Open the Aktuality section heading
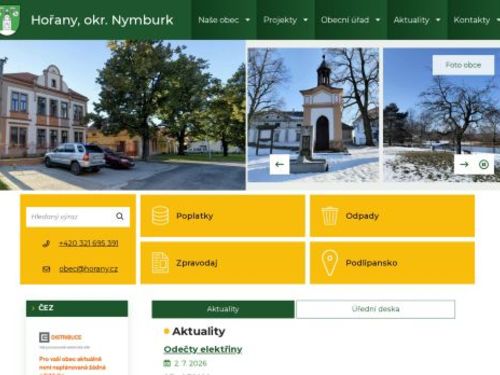This screenshot has height=375, width=500. [x=199, y=331]
